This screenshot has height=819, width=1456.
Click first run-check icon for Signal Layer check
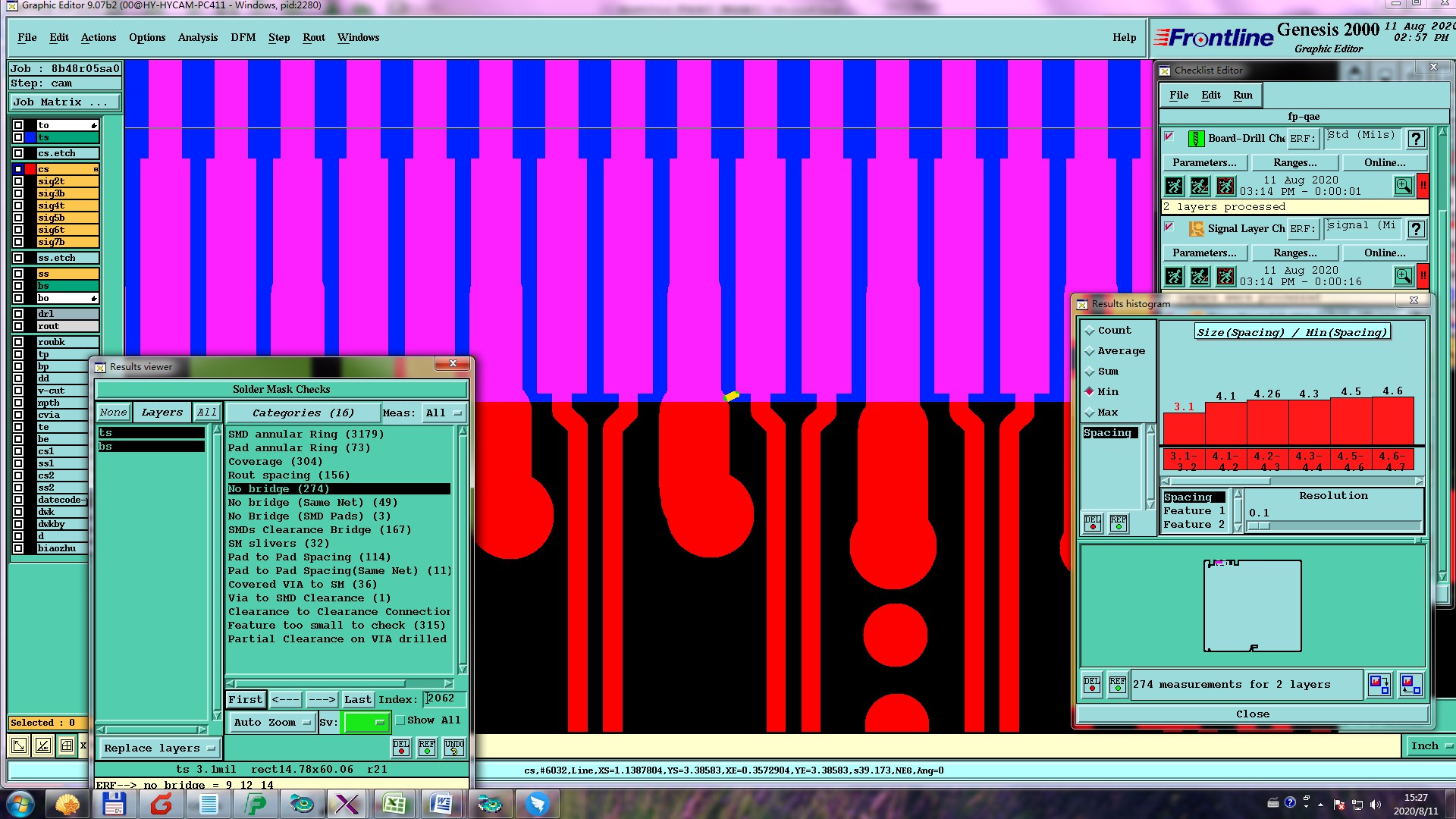pos(1174,276)
